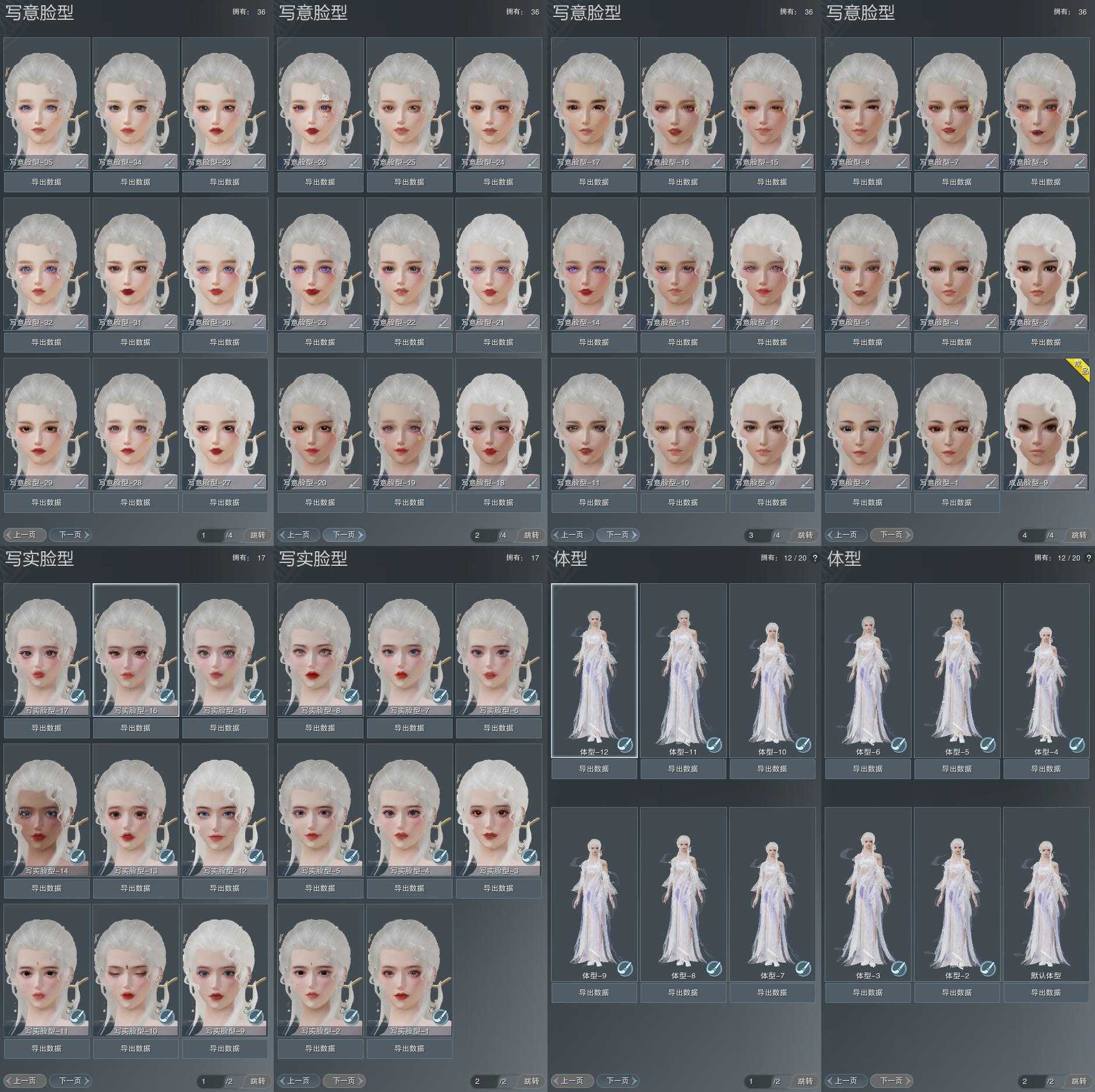Click the page field showing 3 of 4
Screen dimensions: 1095x1092
pos(757,535)
